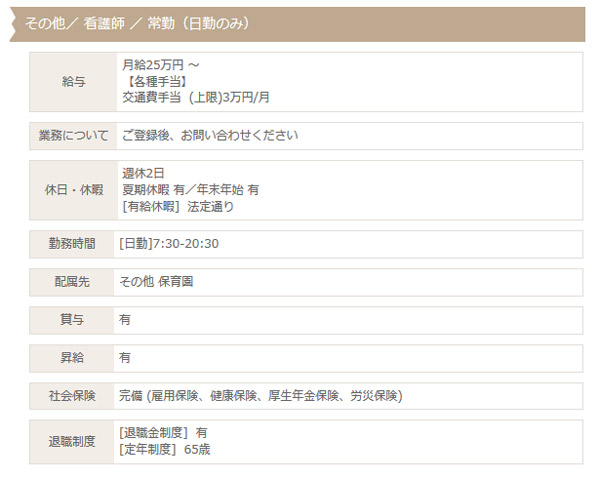This screenshot has height=480, width=600.
Task: Click [有給休暇] 法定通り text
Action: pyautogui.click(x=178, y=207)
